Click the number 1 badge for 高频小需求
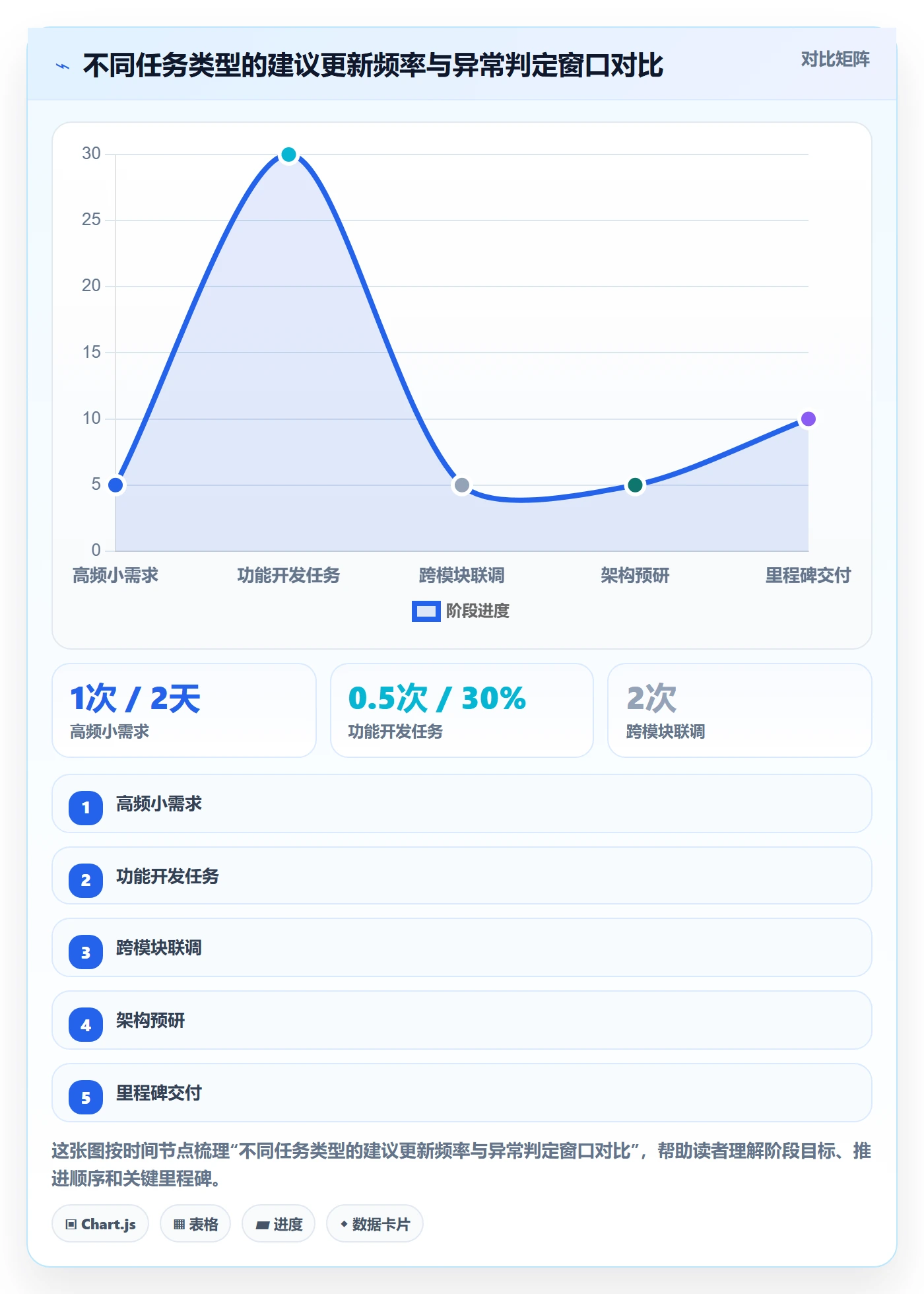This screenshot has width=924, height=1294. coord(86,808)
